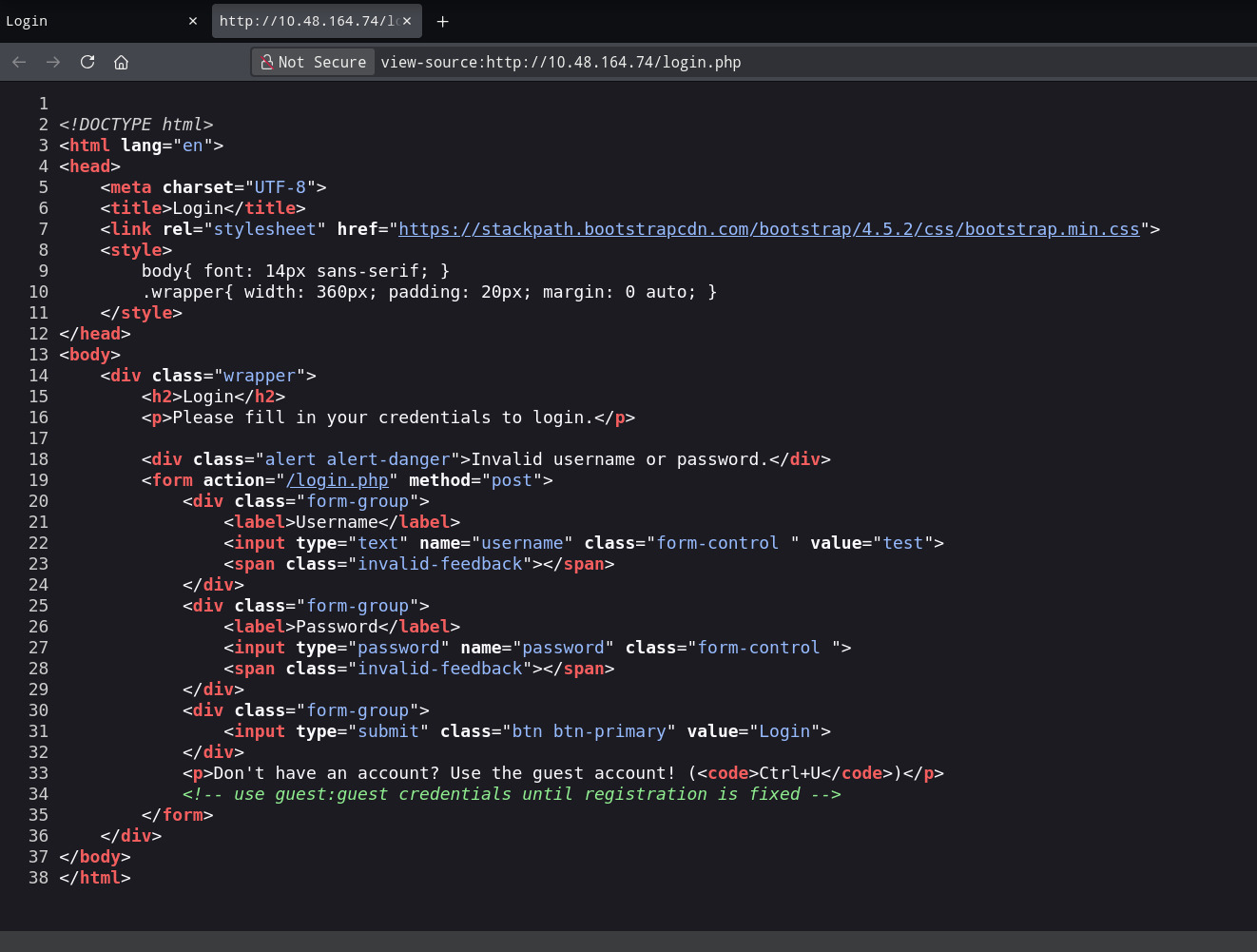Close the Login tab
1257x952 pixels.
(x=193, y=21)
